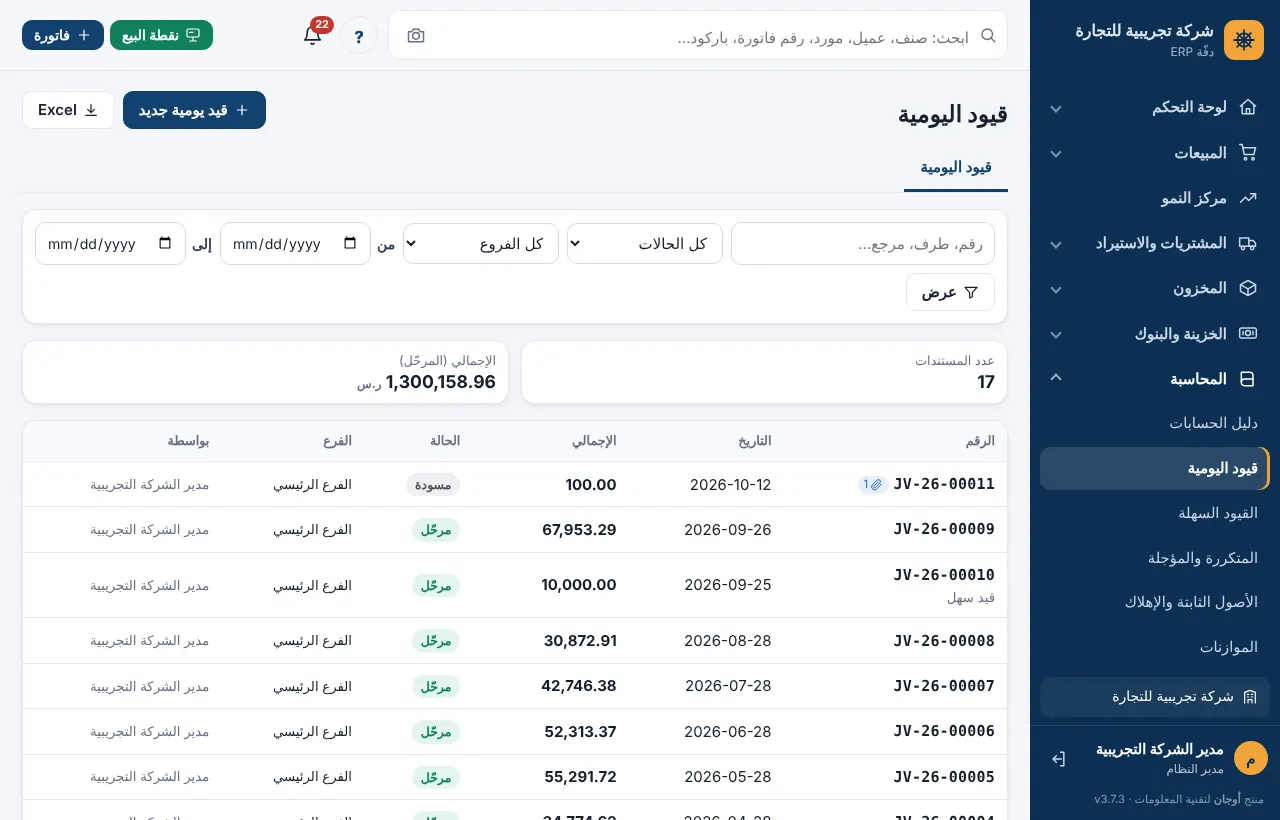
Task: Expand the لوحة التحكم menu chevron
Action: 1056,108
